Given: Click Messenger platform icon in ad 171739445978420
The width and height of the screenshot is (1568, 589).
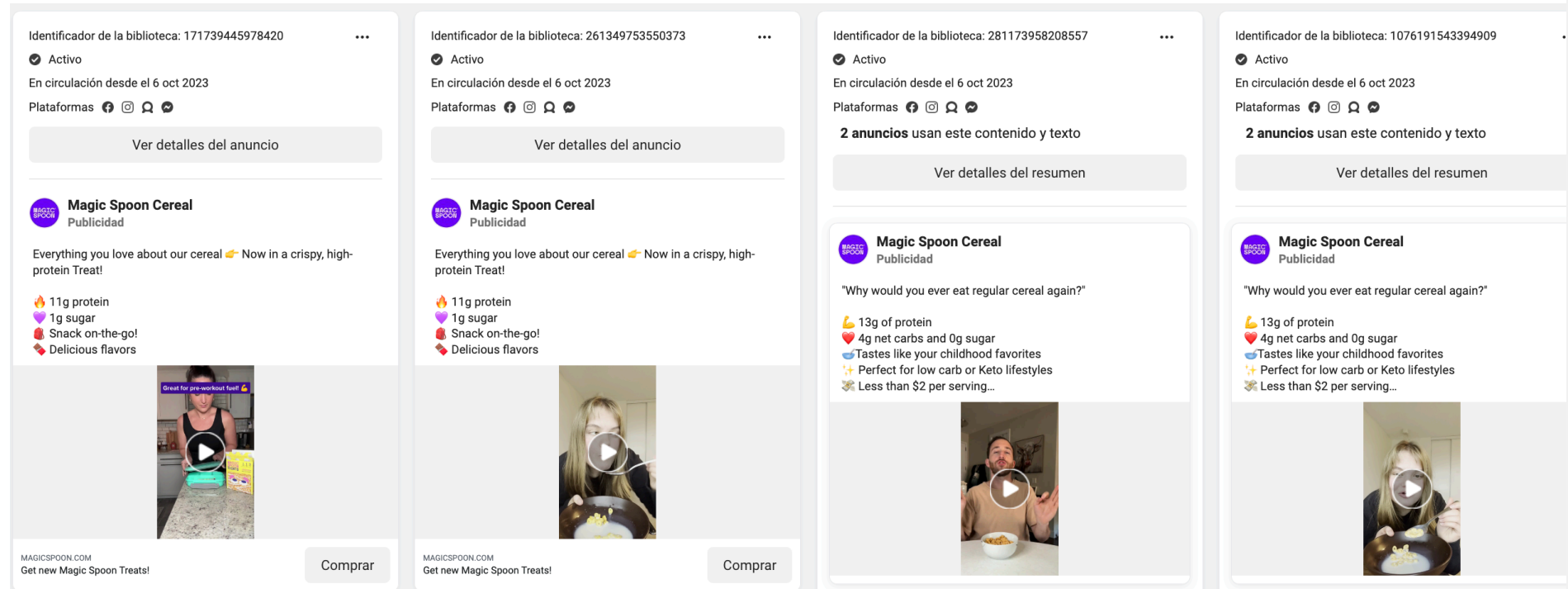Looking at the screenshot, I should 168,107.
